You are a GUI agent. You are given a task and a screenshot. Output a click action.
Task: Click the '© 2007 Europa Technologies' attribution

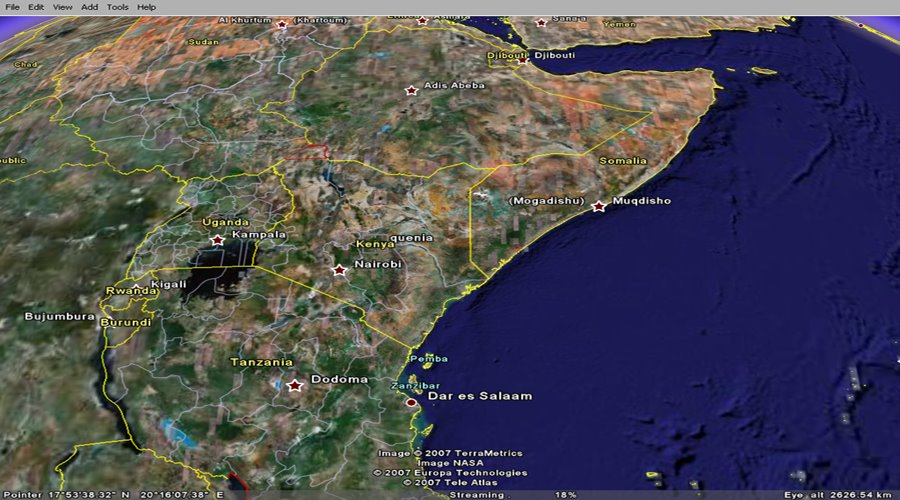451,473
